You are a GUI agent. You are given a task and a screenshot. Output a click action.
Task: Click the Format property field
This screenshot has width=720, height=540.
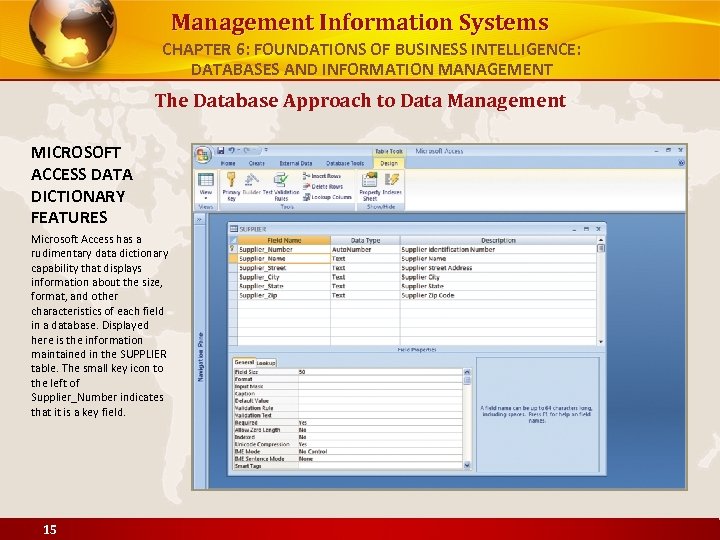(x=380, y=379)
